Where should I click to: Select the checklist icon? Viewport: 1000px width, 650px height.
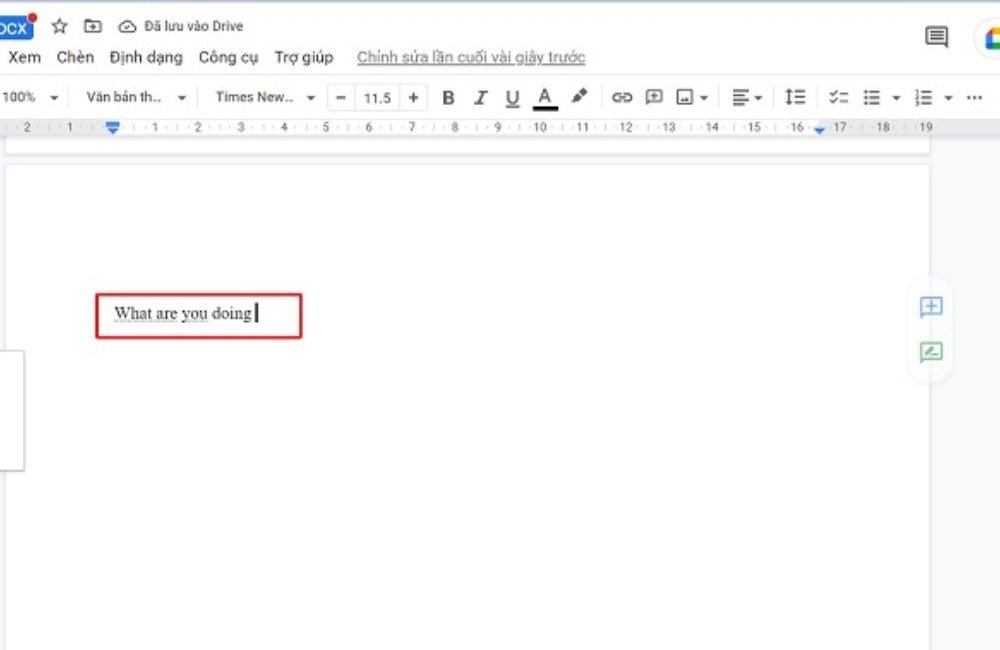click(x=840, y=97)
